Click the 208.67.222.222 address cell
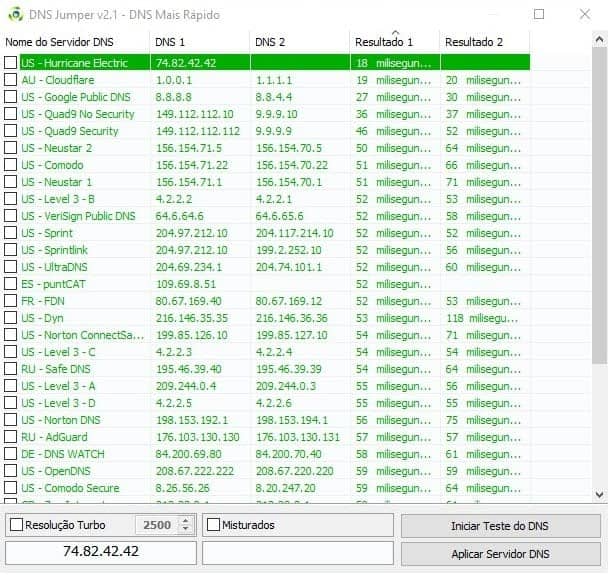The height and width of the screenshot is (575, 610). (195, 471)
